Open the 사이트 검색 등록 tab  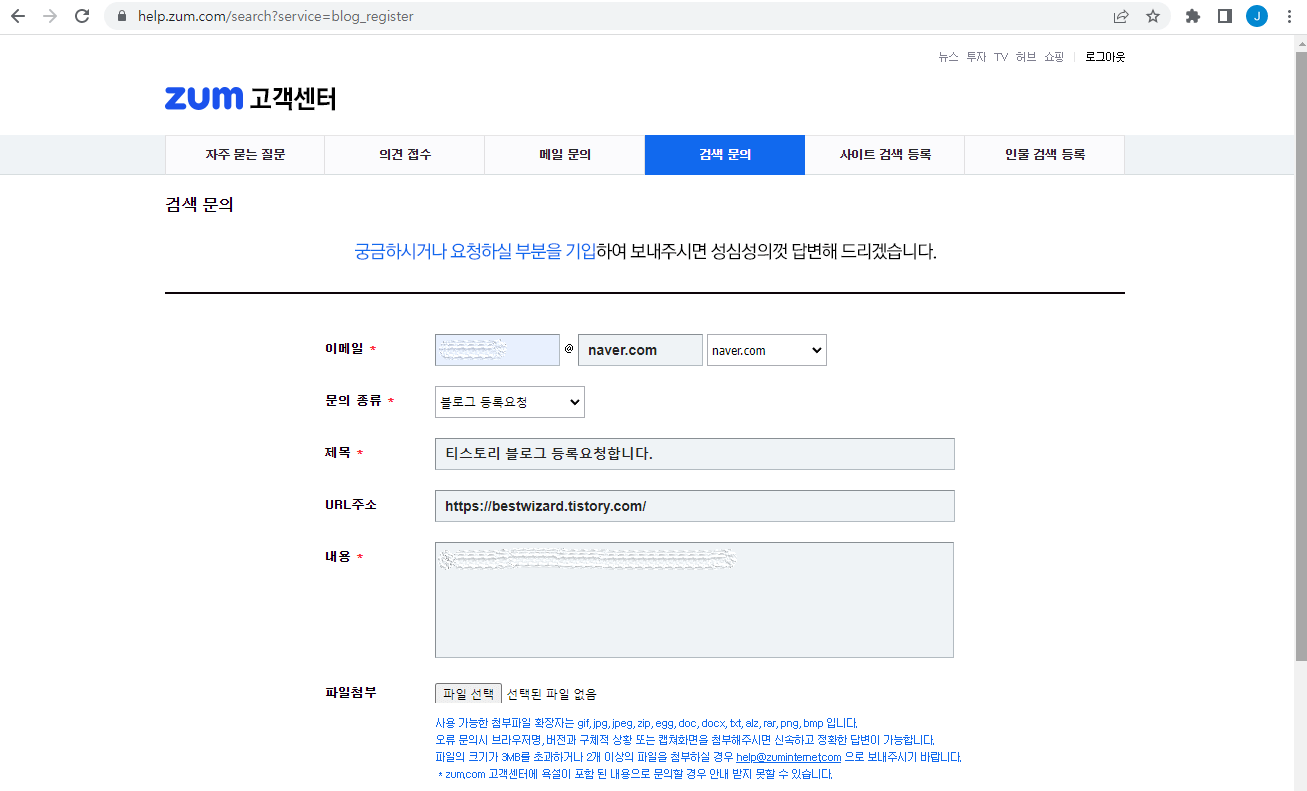(884, 155)
